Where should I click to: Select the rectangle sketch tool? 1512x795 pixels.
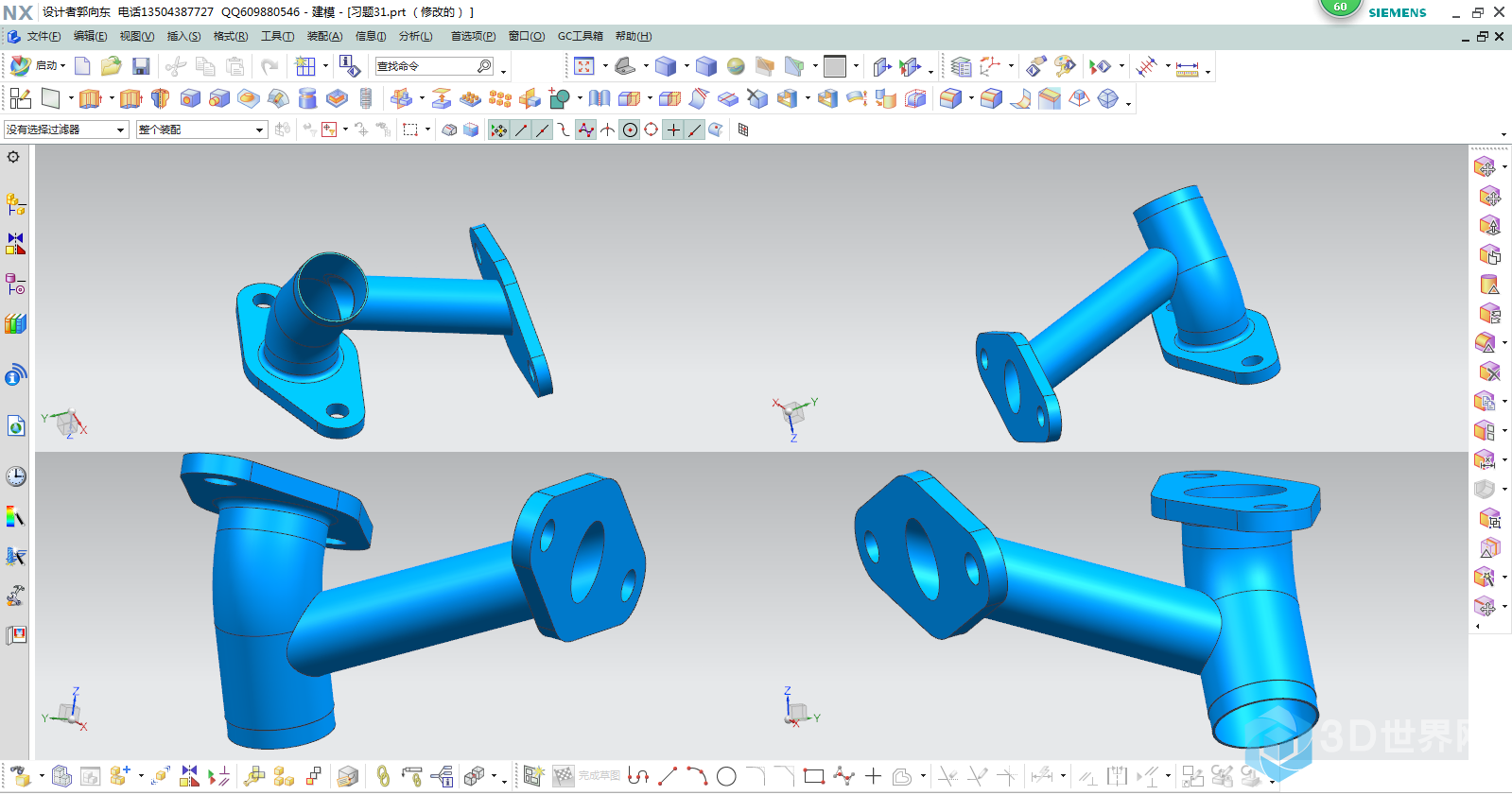tap(814, 776)
